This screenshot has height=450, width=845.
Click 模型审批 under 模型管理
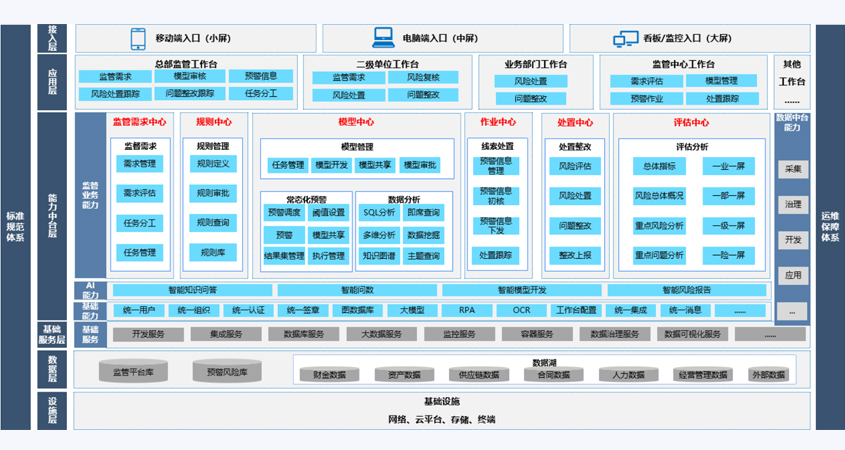point(420,165)
